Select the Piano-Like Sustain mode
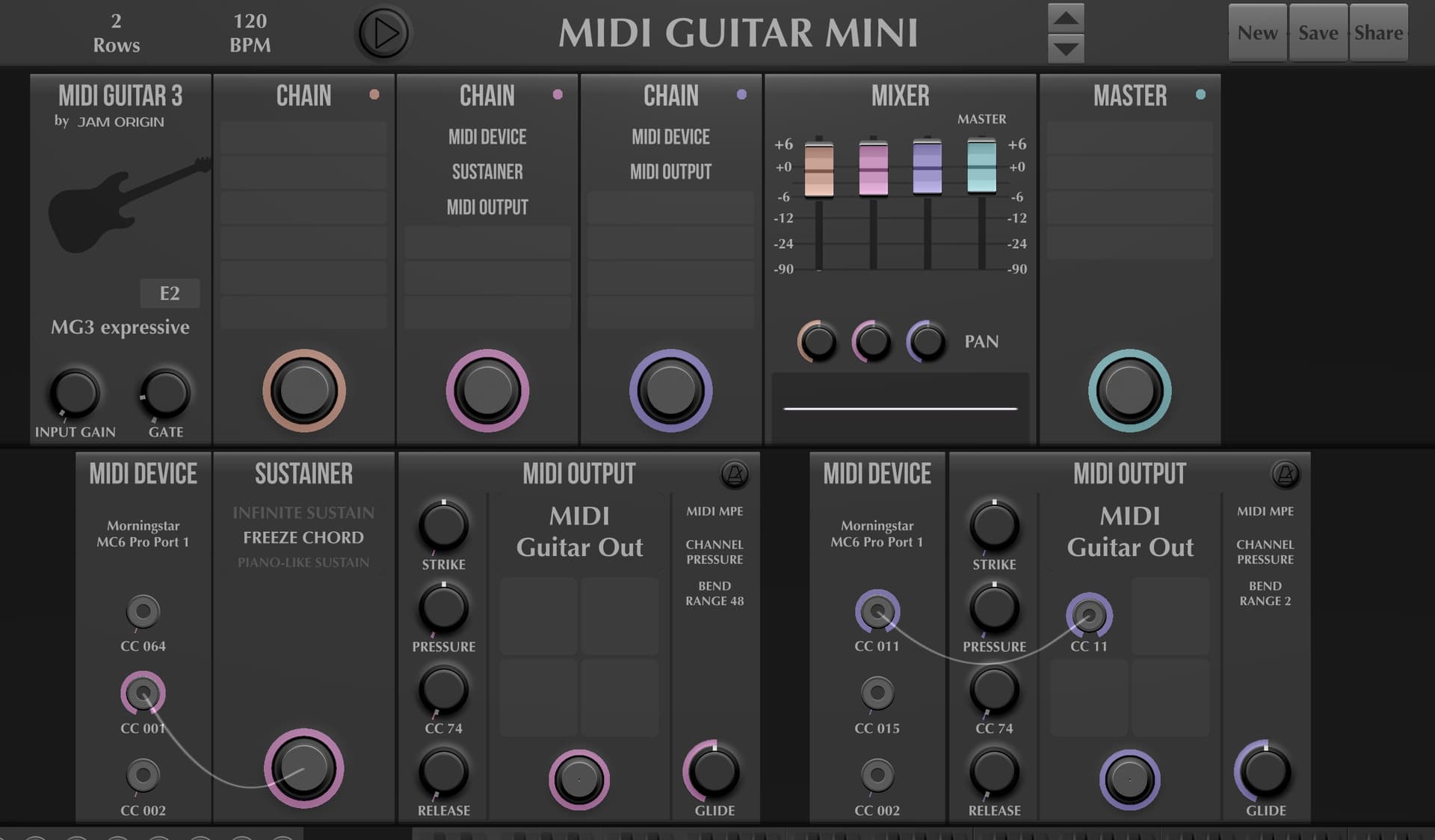This screenshot has width=1435, height=840. pyautogui.click(x=303, y=562)
